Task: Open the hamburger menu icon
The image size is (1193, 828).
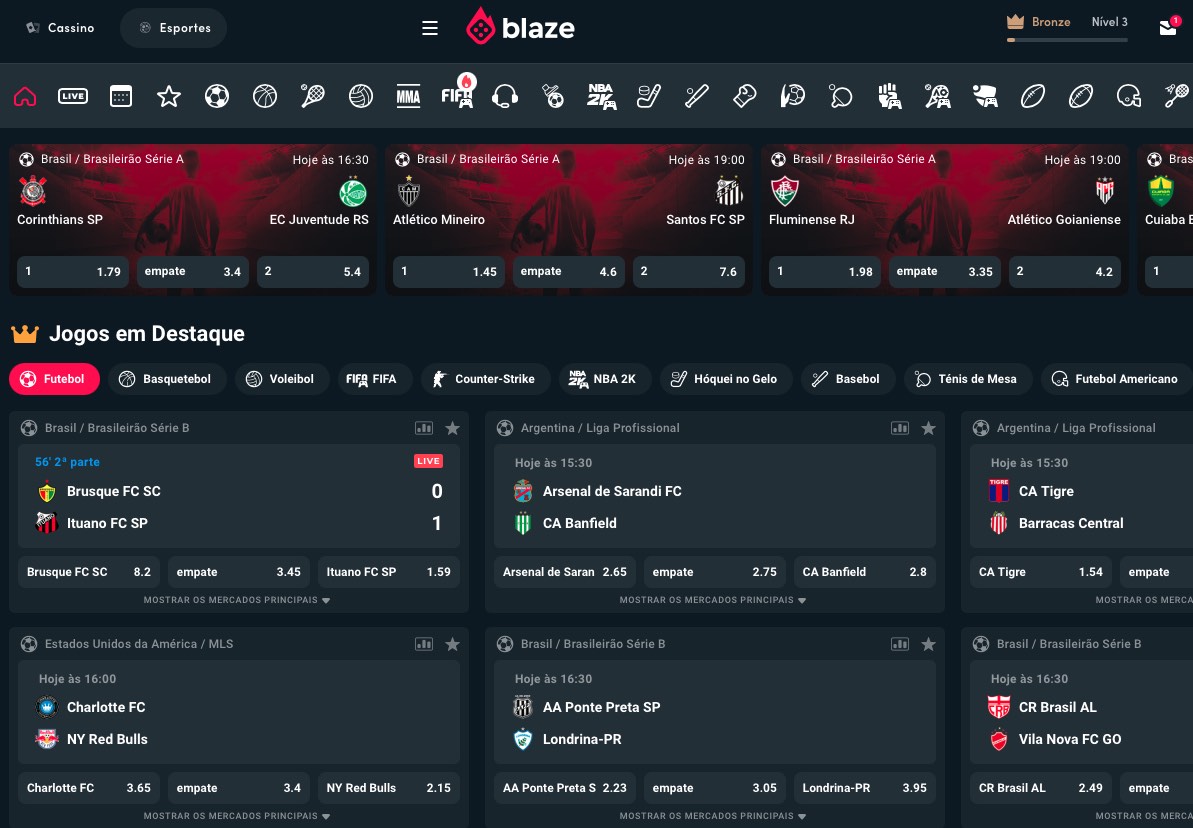Action: (x=430, y=28)
